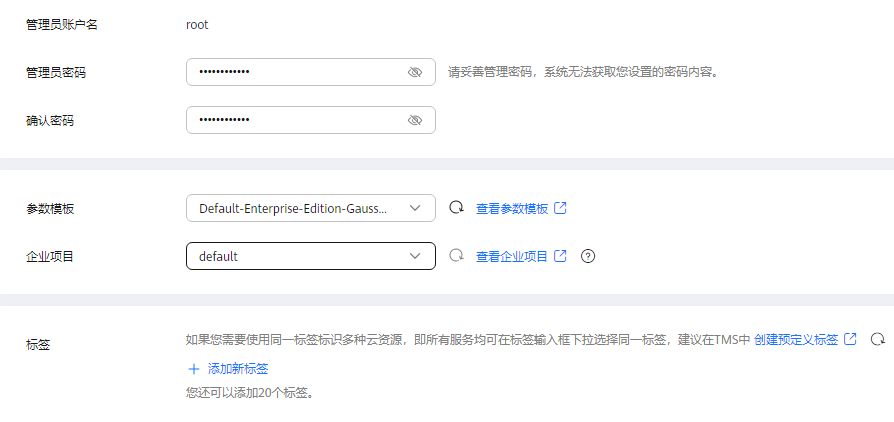Click the external link icon beside 创建预定义标签
The width and height of the screenshot is (894, 422).
click(850, 339)
